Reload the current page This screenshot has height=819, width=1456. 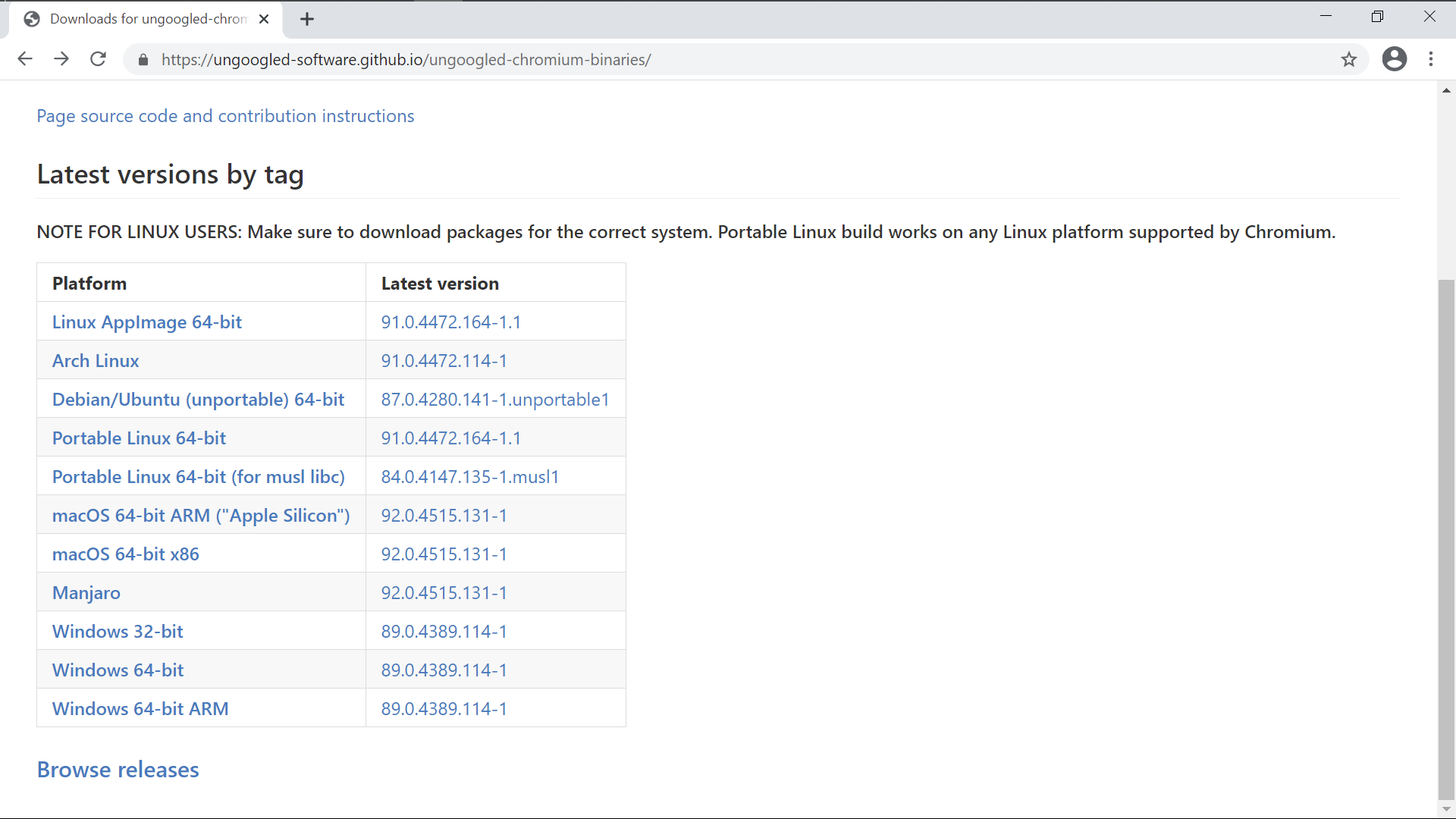pos(98,59)
